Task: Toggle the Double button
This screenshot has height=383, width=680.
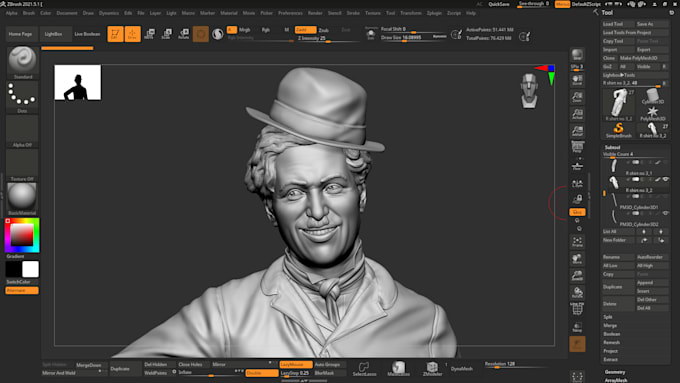Action: coord(262,373)
